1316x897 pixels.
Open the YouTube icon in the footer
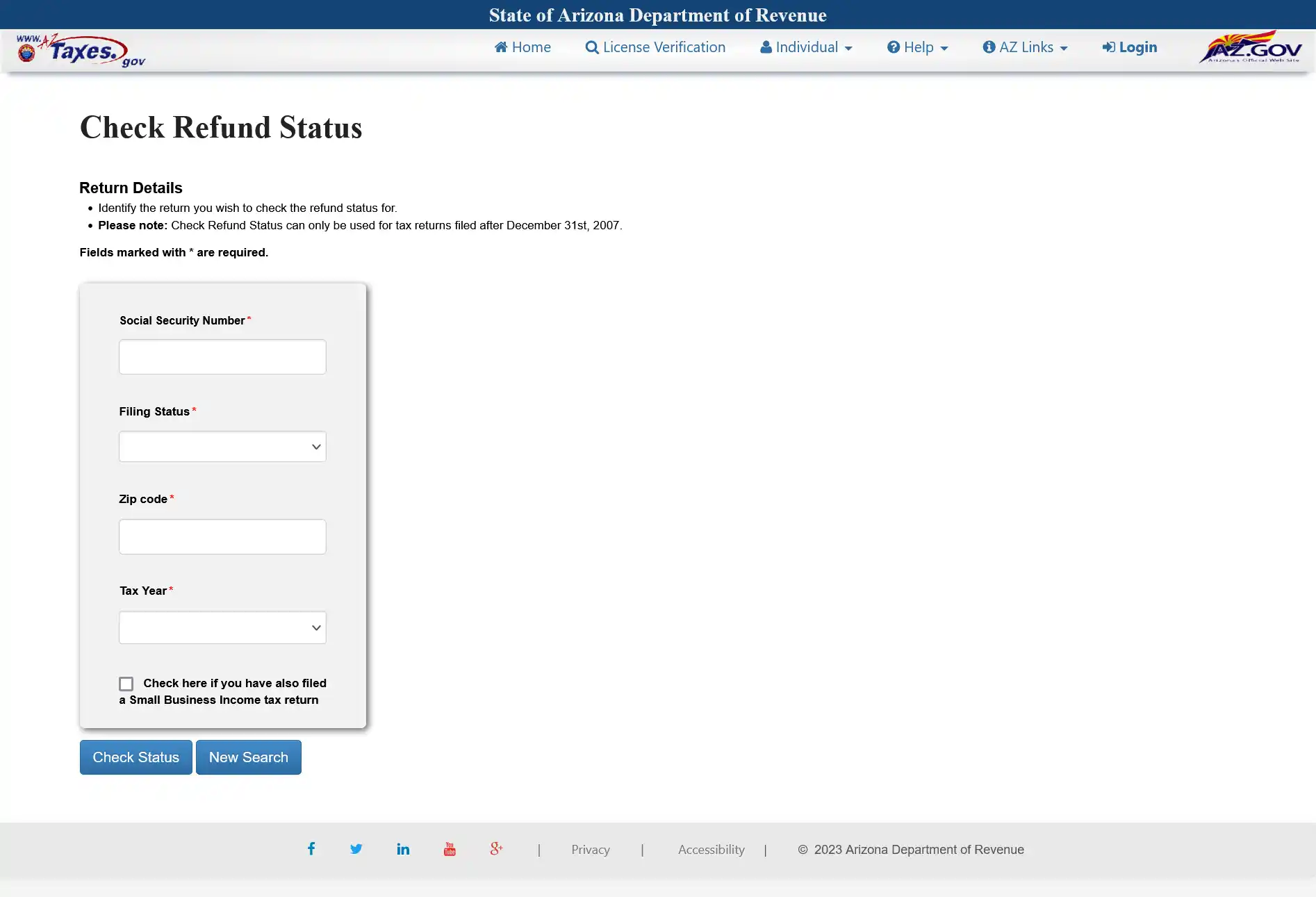point(450,849)
